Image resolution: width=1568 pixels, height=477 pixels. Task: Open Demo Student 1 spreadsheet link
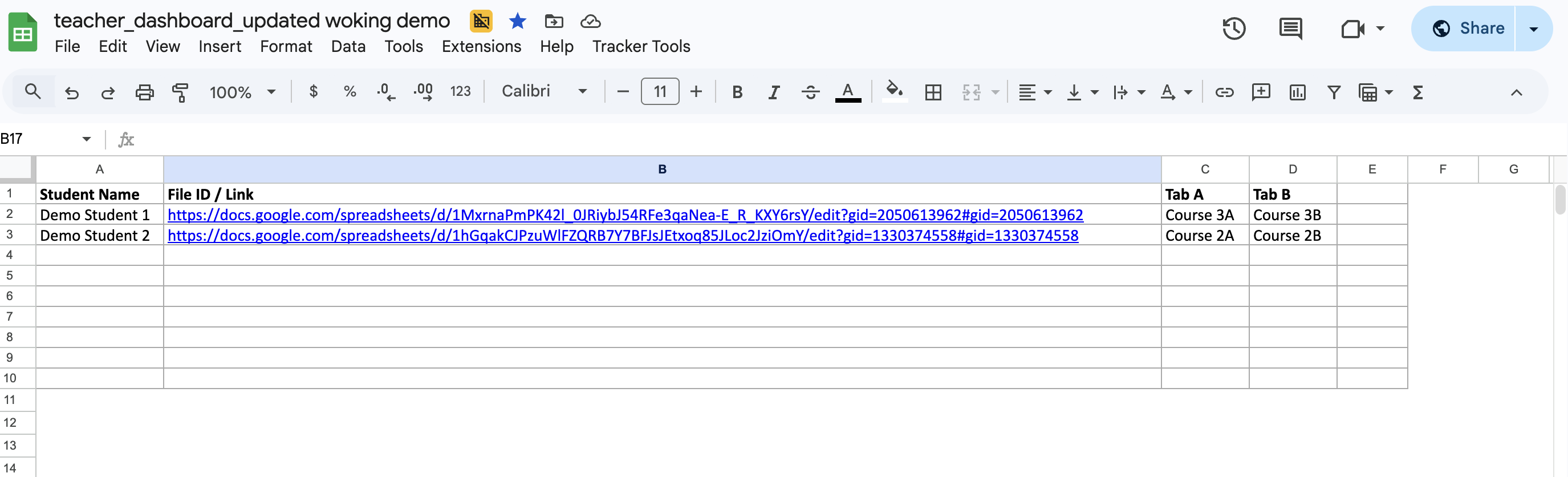click(625, 215)
